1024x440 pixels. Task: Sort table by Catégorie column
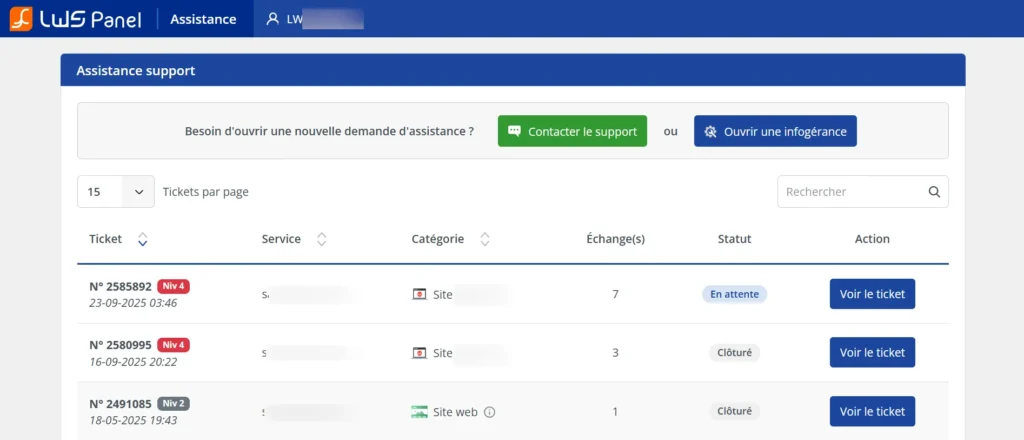coord(485,239)
